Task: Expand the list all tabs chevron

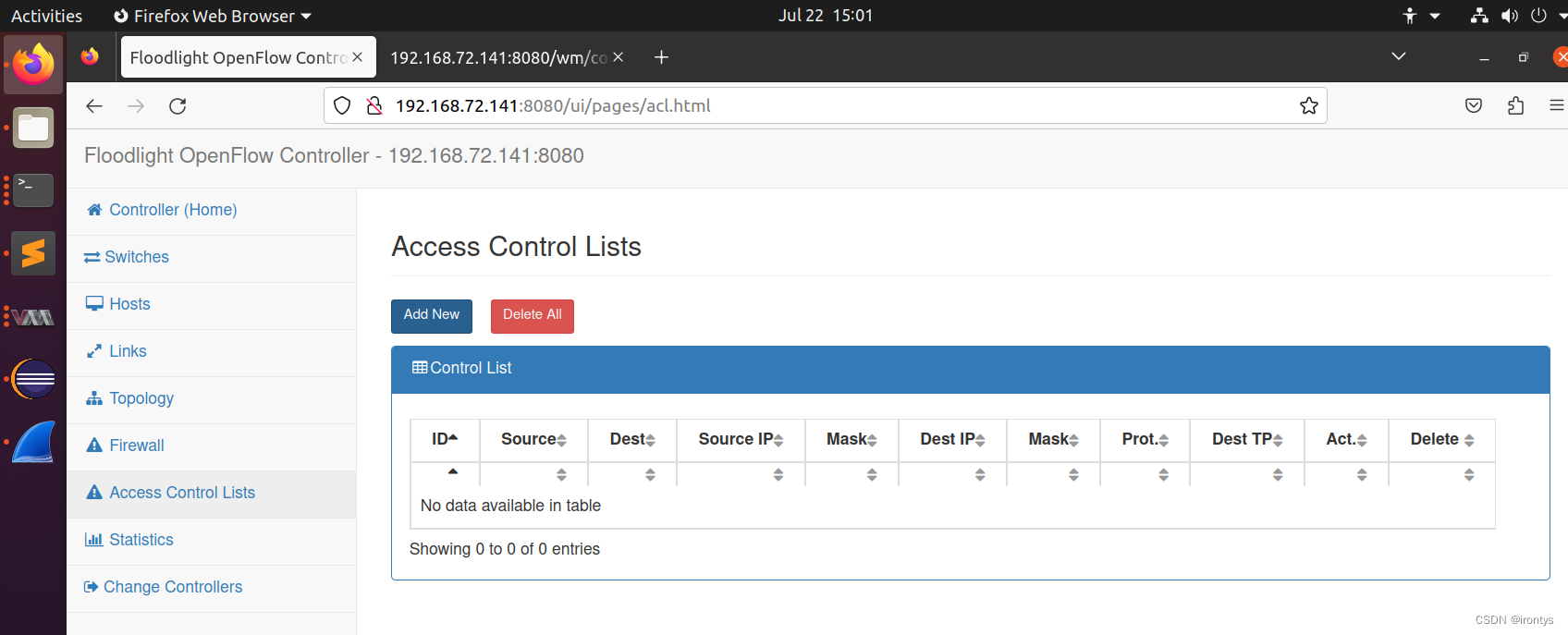Action: point(1399,57)
